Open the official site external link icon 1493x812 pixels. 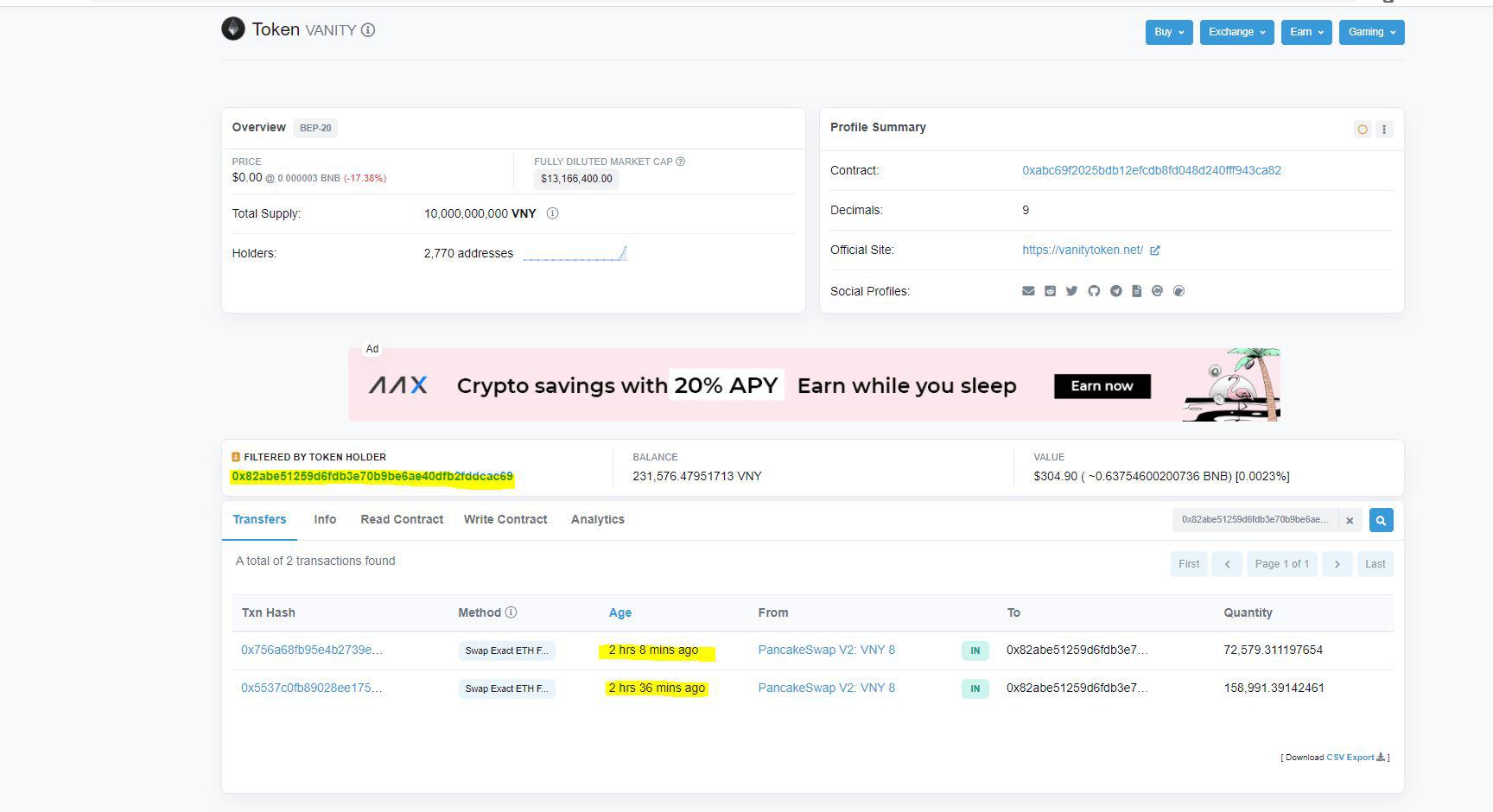(1155, 251)
